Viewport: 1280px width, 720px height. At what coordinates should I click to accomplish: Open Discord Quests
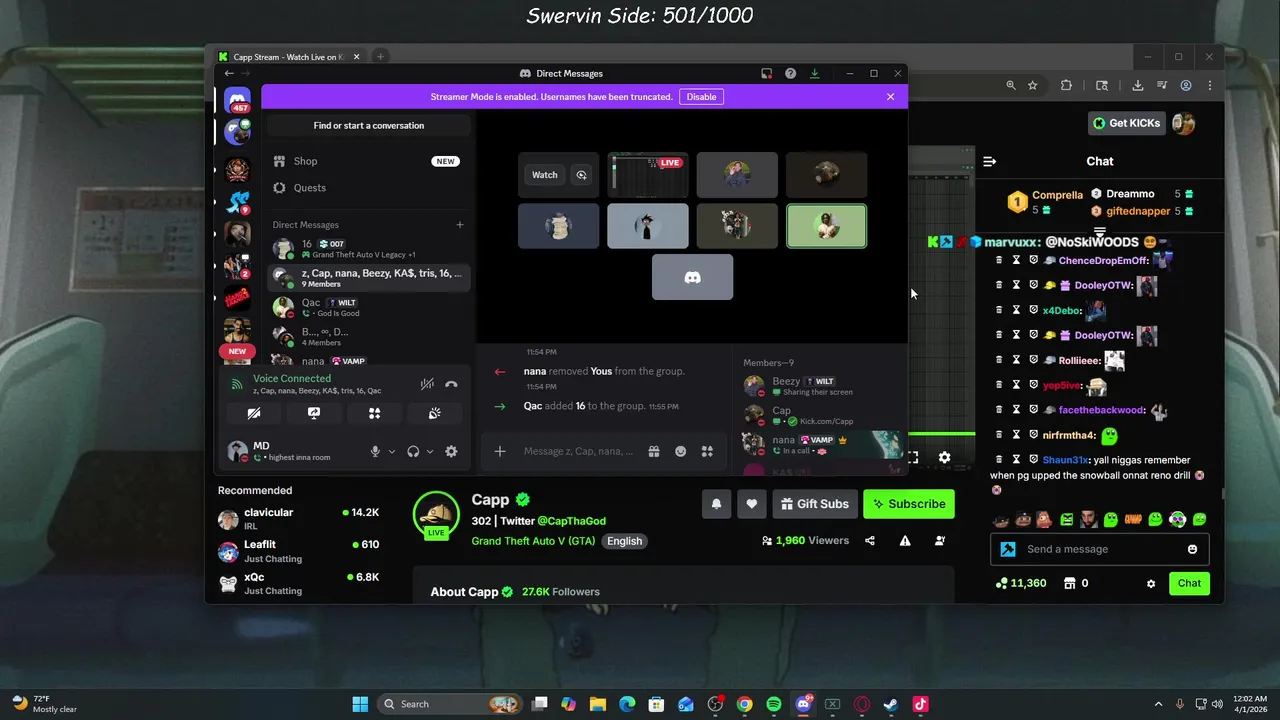(369, 188)
